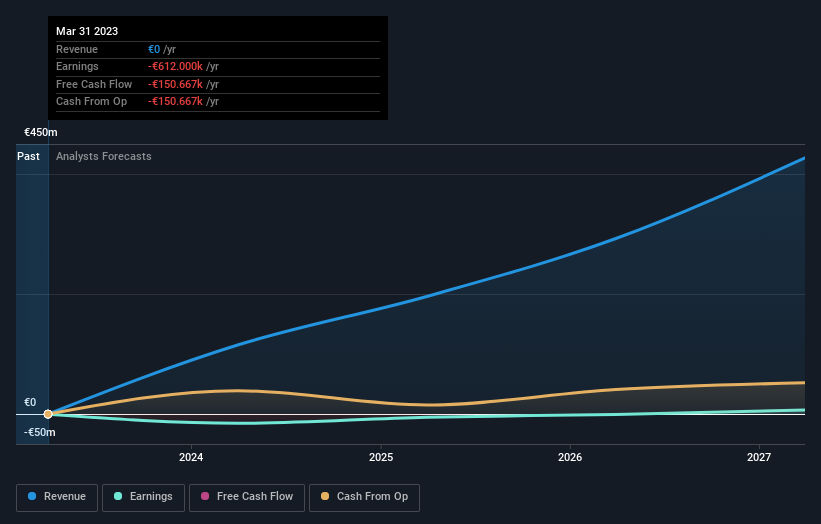Image resolution: width=821 pixels, height=524 pixels.
Task: Click the 2027 x-axis label
Action: [x=759, y=457]
